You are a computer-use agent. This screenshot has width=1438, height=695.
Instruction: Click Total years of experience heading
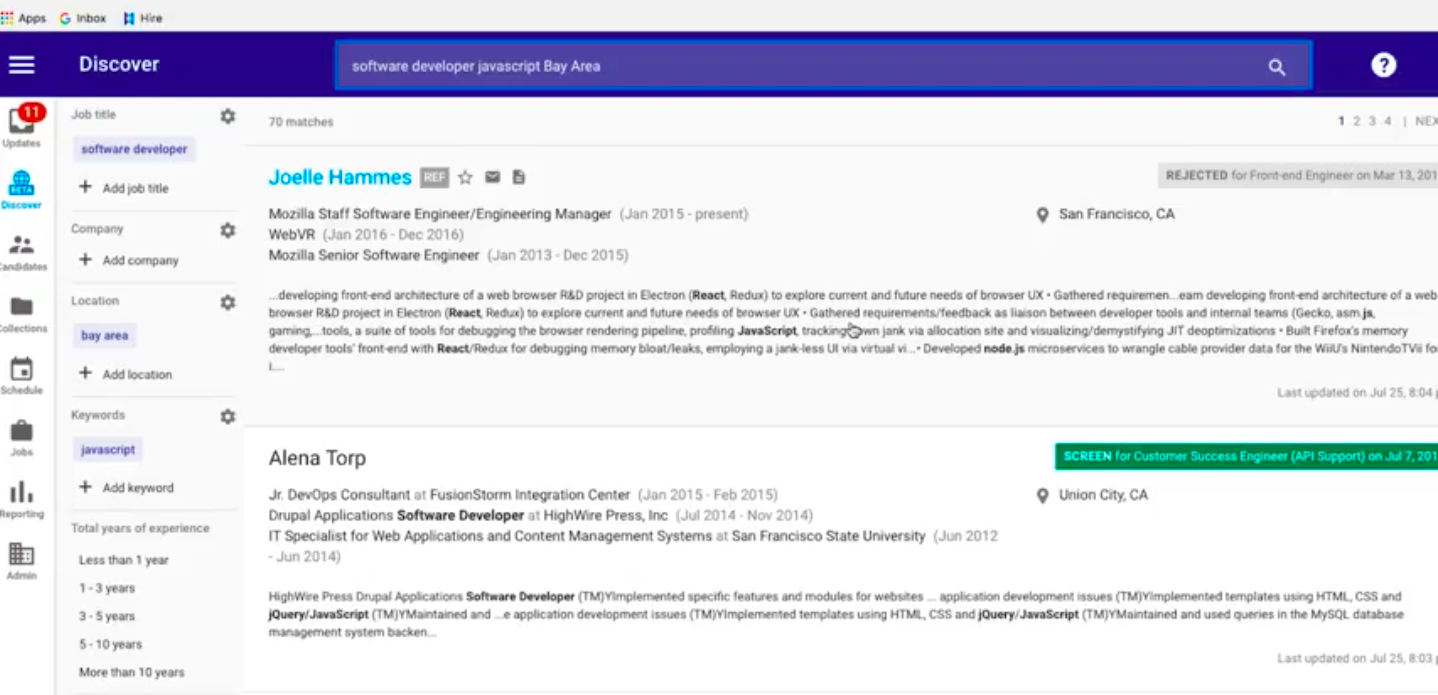[x=140, y=528]
